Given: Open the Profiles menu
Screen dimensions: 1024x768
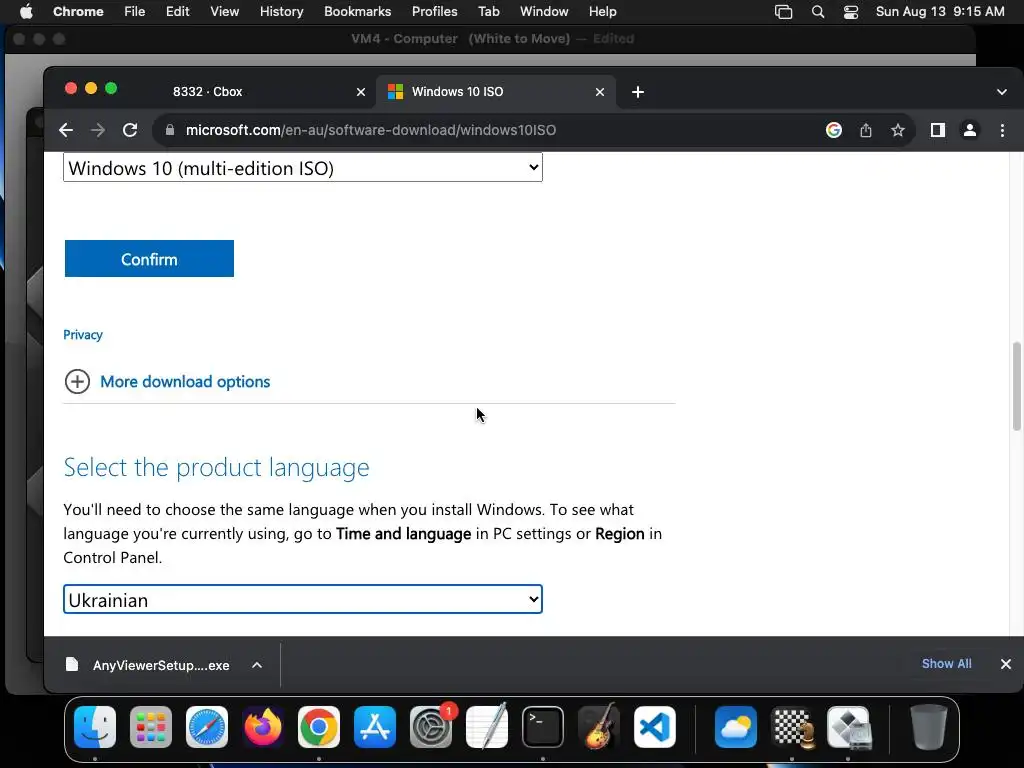Looking at the screenshot, I should (x=434, y=11).
